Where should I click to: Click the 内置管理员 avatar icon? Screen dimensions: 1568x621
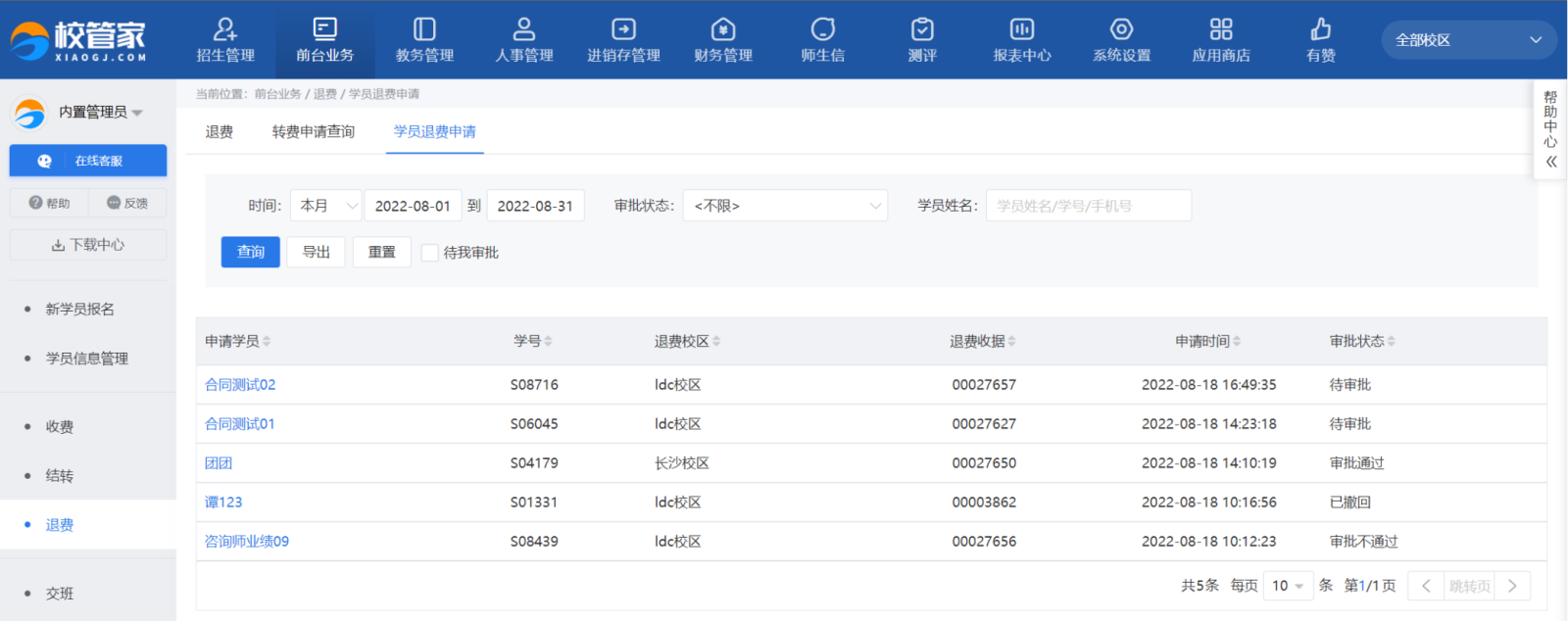pyautogui.click(x=29, y=114)
